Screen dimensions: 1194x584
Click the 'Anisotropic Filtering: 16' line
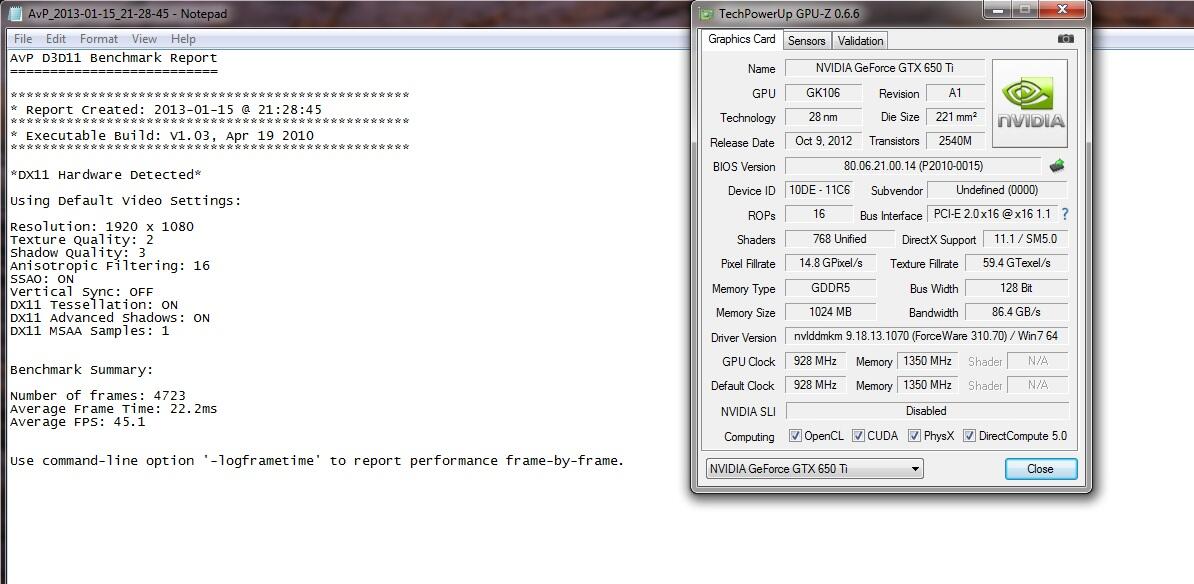pos(110,266)
